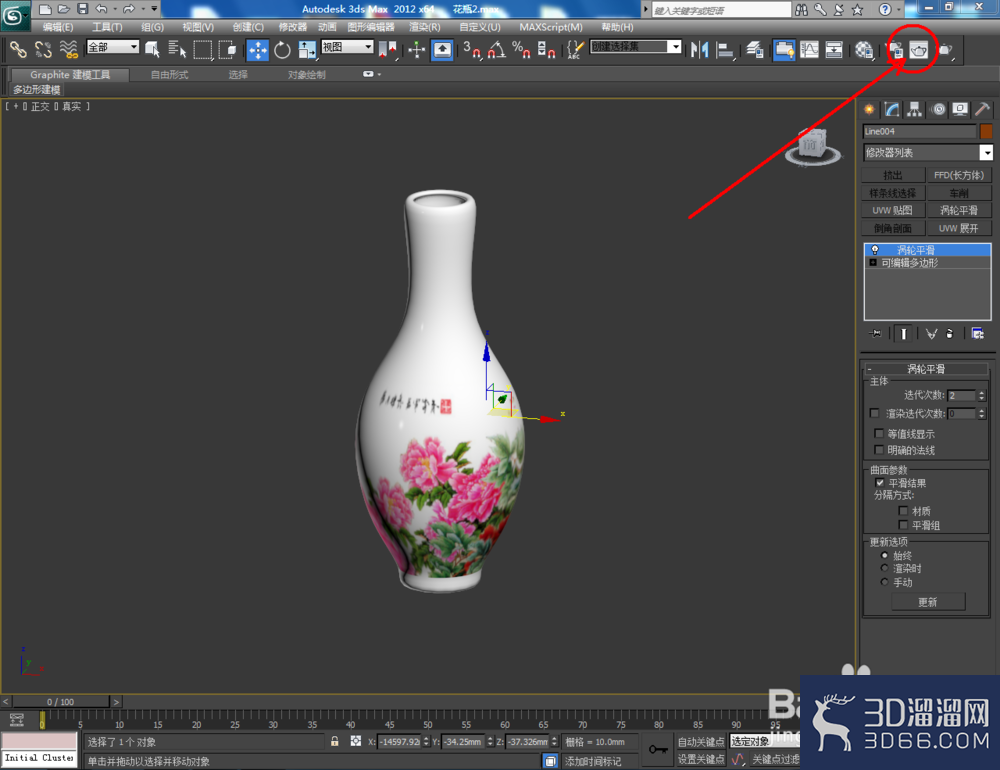
Task: Open the Render Setup dialog
Action: 895,50
